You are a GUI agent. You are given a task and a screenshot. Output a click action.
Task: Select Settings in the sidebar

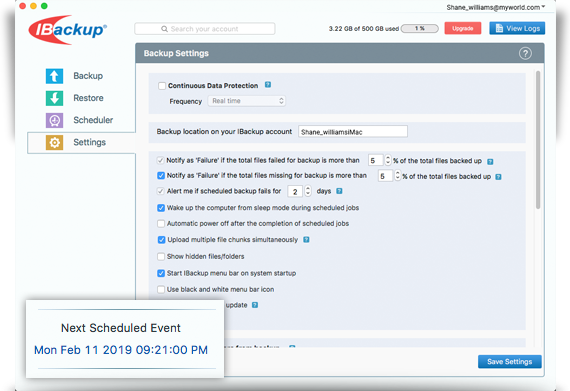(x=81, y=142)
